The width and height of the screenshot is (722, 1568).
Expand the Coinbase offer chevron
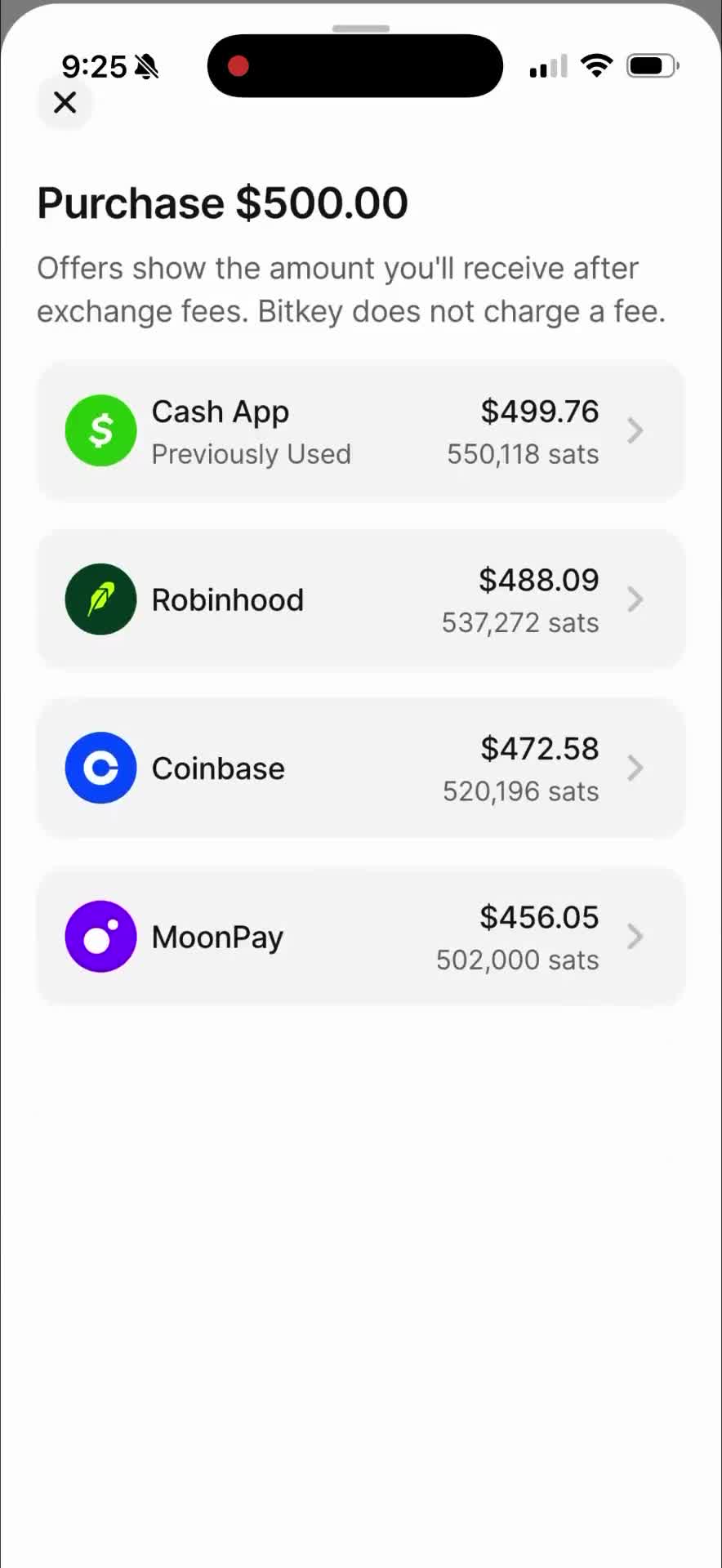pos(635,768)
